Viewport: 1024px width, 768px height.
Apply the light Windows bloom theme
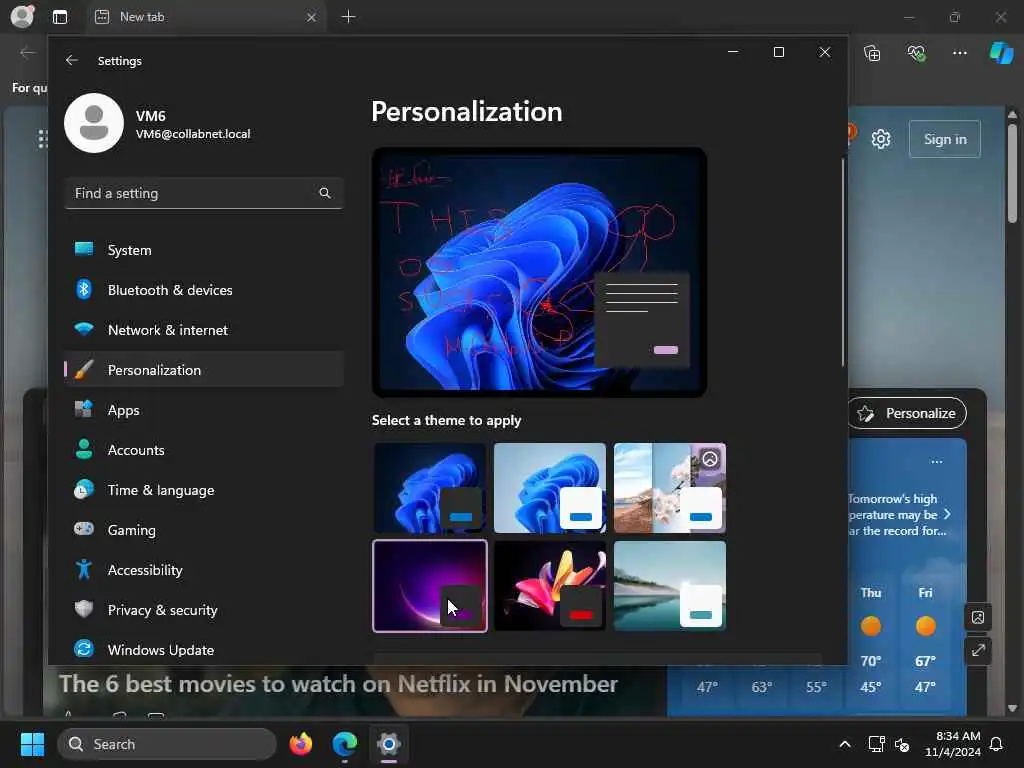(x=550, y=488)
